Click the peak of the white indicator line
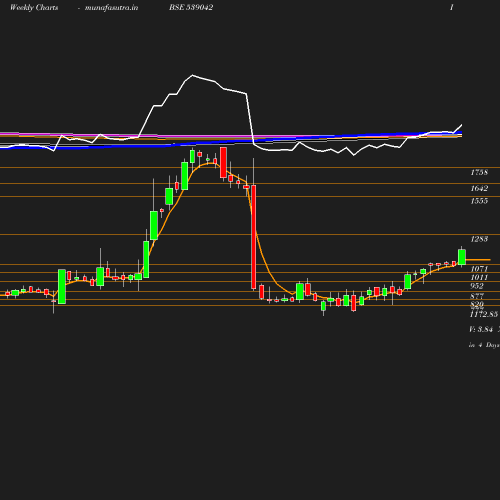Screen dimensions: 500x500 pos(192,75)
